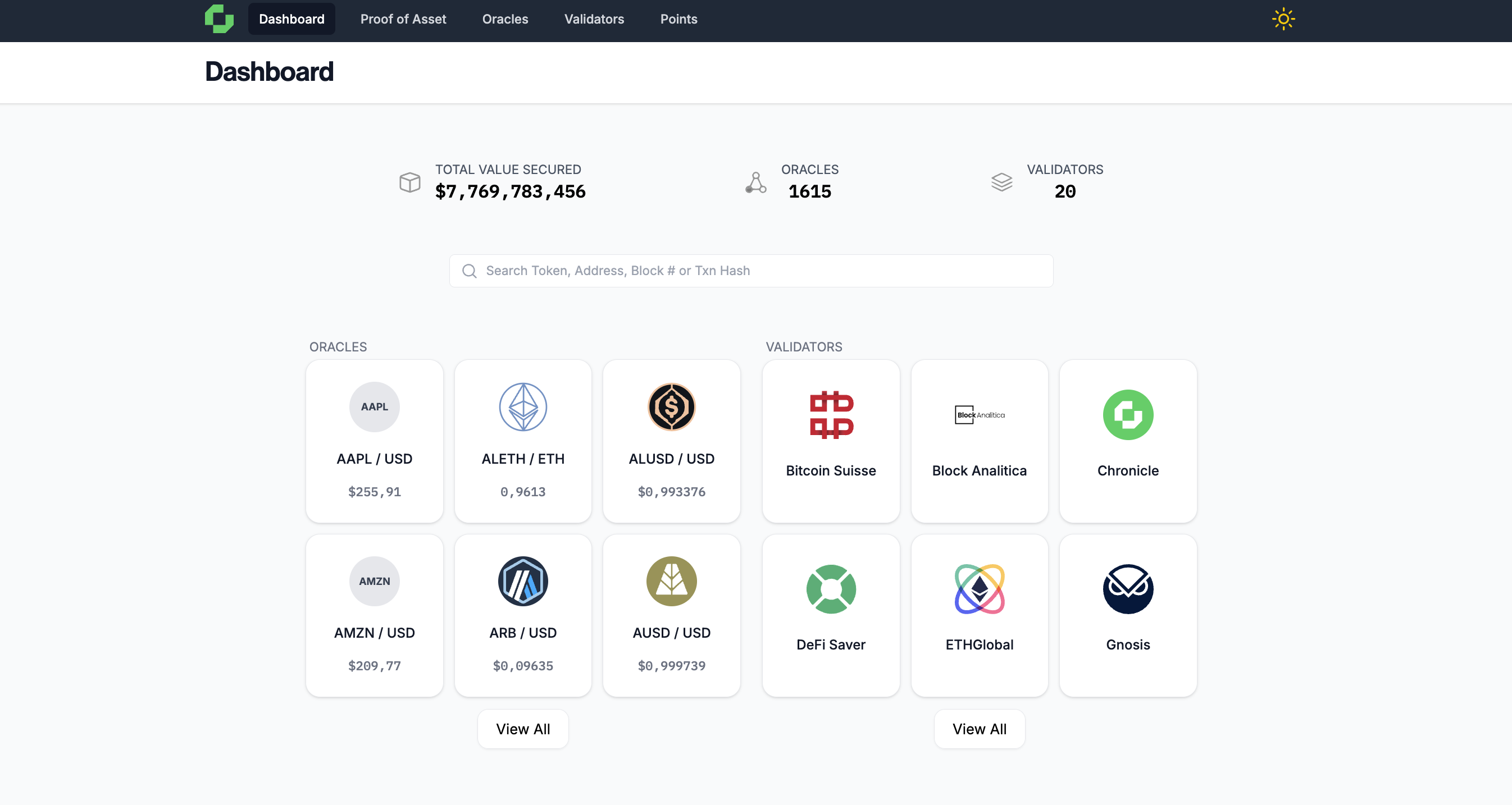Click the $0,09635 ARB price

[x=522, y=666]
